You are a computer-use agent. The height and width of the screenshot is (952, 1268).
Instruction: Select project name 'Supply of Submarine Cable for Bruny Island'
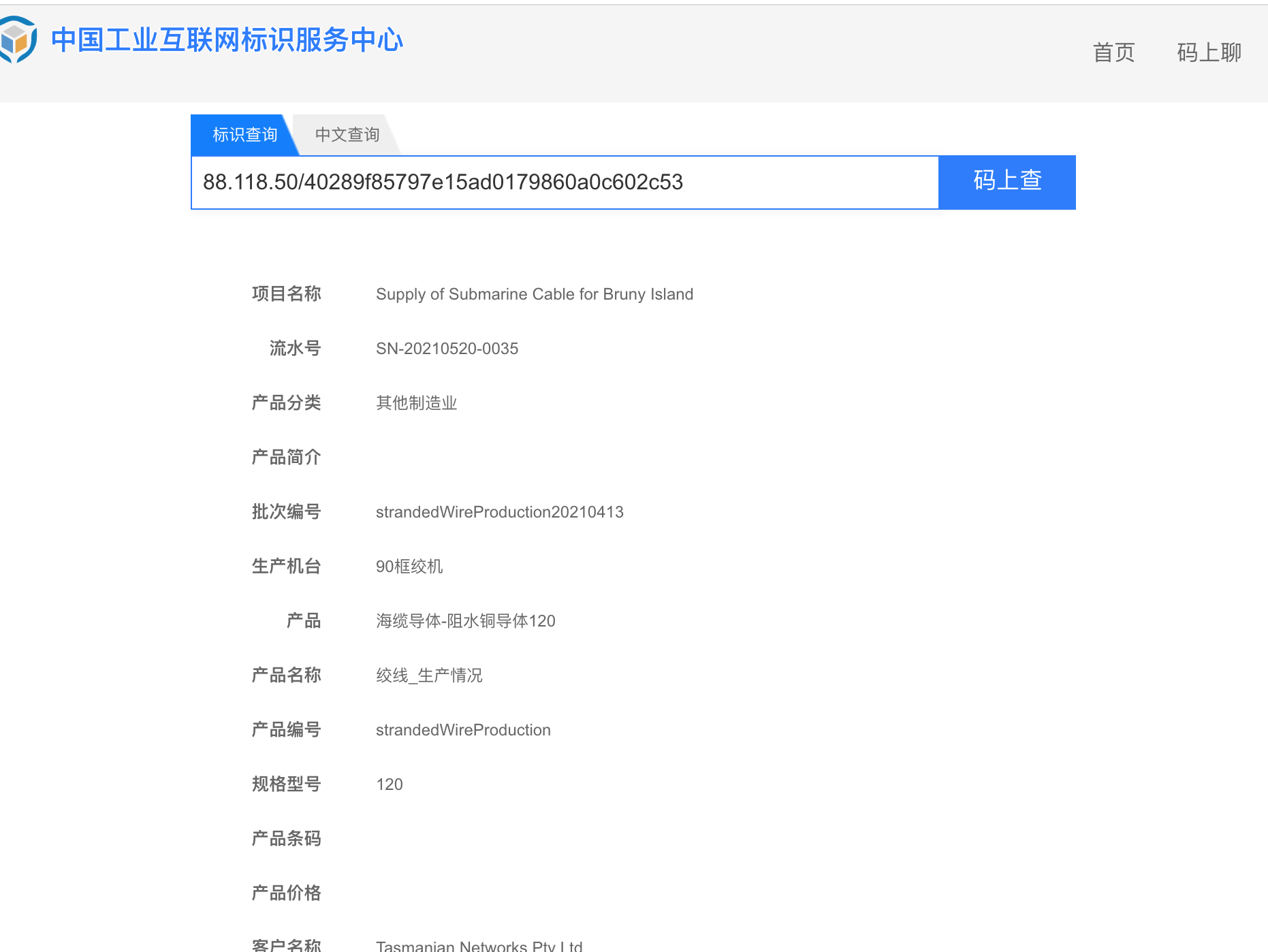click(x=535, y=294)
